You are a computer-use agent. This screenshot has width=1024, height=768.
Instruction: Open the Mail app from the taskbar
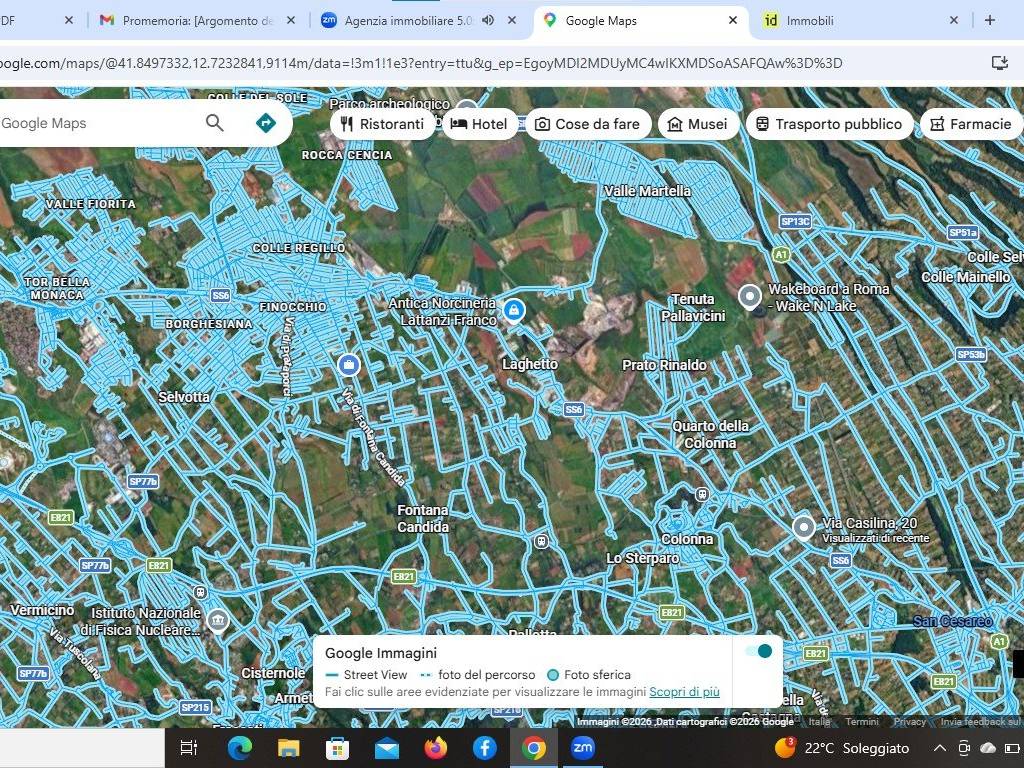(x=387, y=748)
